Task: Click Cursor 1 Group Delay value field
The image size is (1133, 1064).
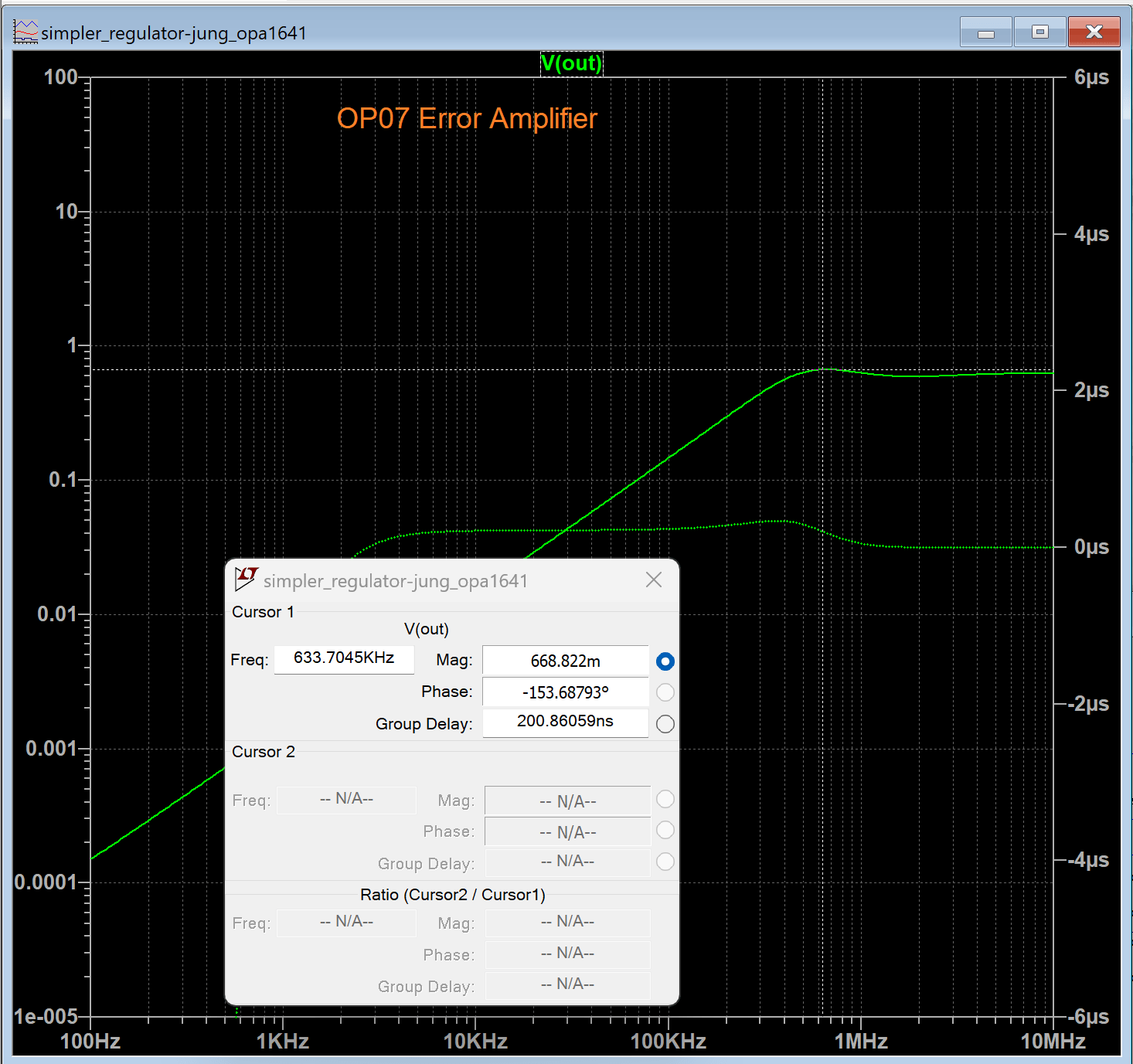Action: pyautogui.click(x=565, y=722)
